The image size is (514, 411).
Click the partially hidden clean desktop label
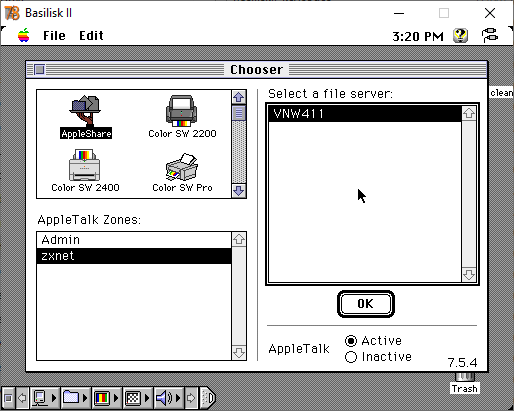pos(502,93)
